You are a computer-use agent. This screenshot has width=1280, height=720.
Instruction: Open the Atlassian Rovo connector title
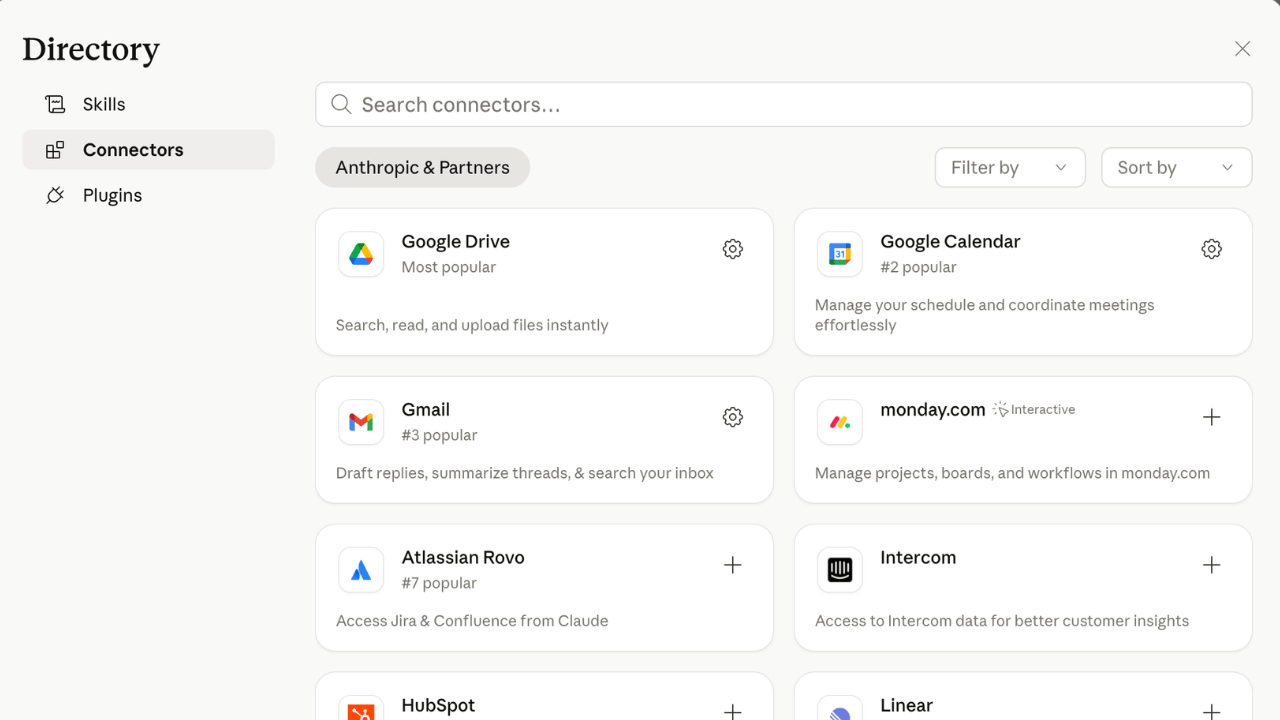tap(463, 557)
